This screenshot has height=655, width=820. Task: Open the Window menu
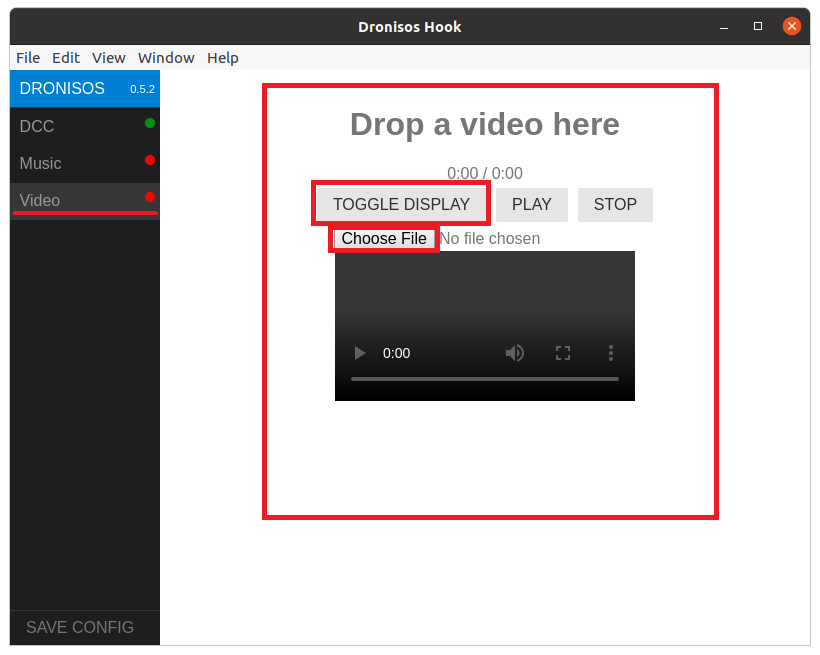pos(165,57)
